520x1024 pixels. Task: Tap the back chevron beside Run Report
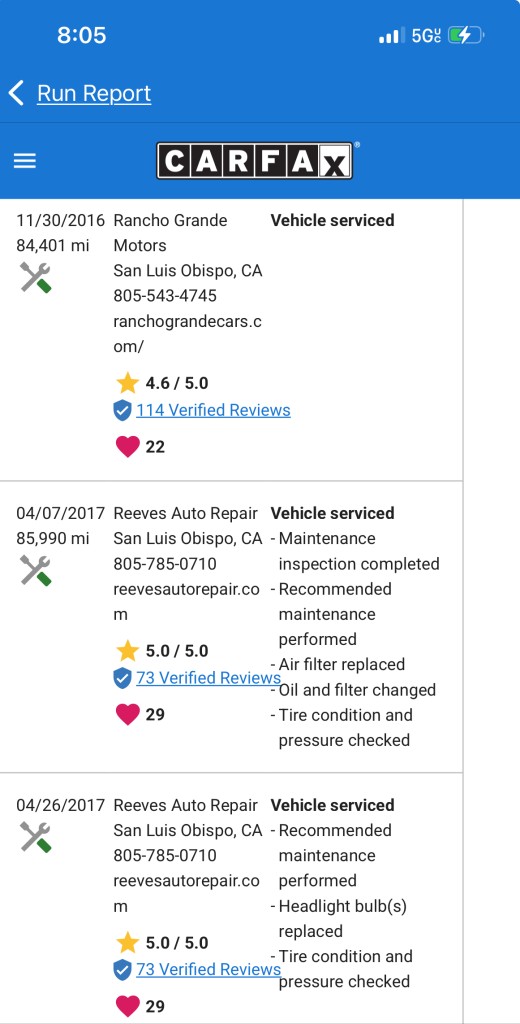[x=16, y=93]
